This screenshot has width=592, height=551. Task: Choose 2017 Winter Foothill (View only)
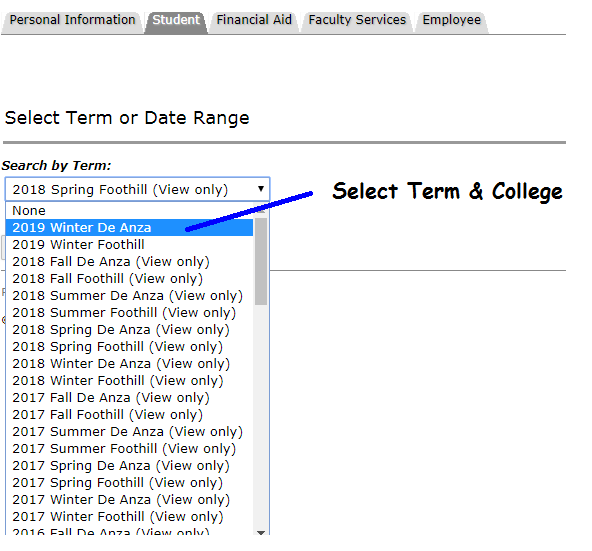click(x=129, y=516)
